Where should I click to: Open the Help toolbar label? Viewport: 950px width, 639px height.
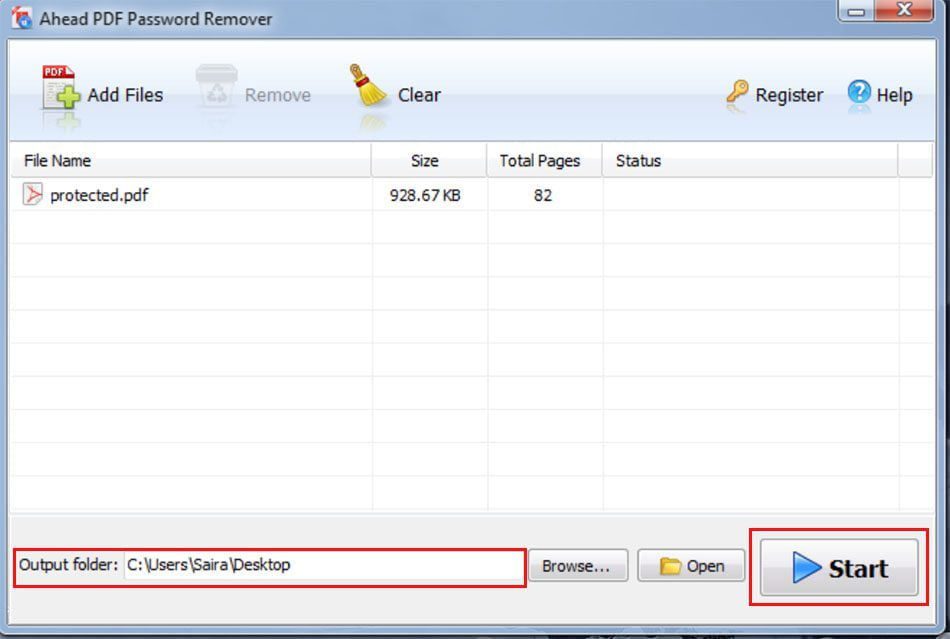[x=894, y=95]
